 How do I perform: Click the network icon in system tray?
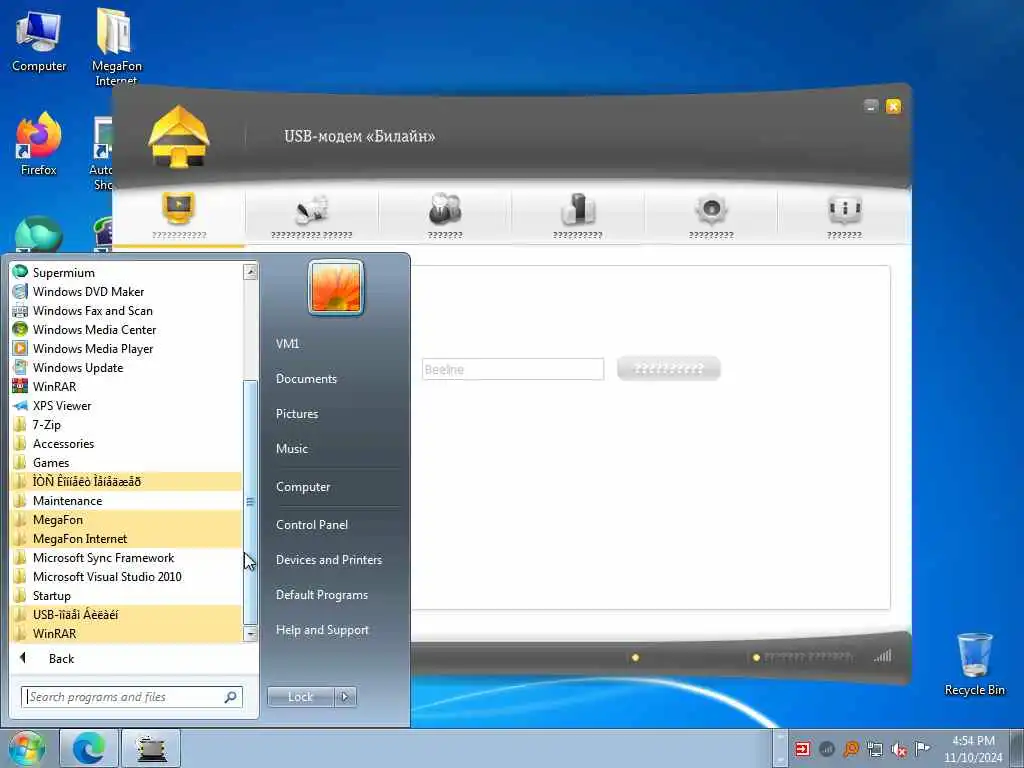874,749
